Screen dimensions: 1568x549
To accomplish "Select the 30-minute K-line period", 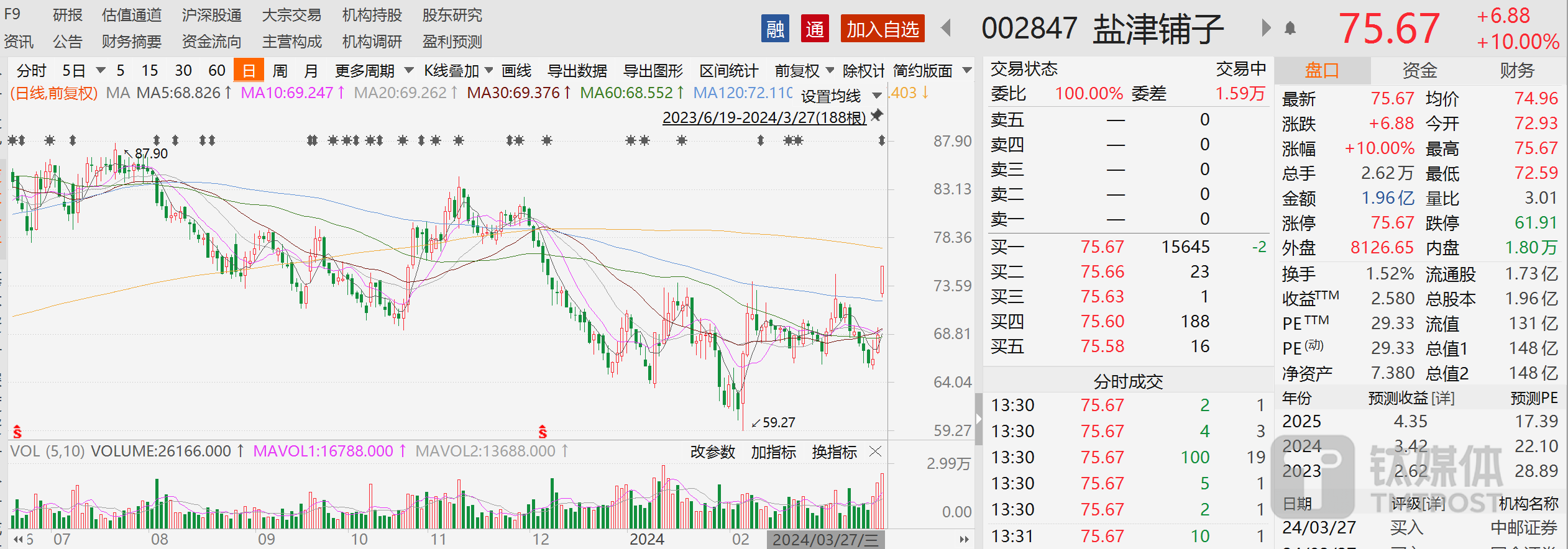I will click(183, 71).
